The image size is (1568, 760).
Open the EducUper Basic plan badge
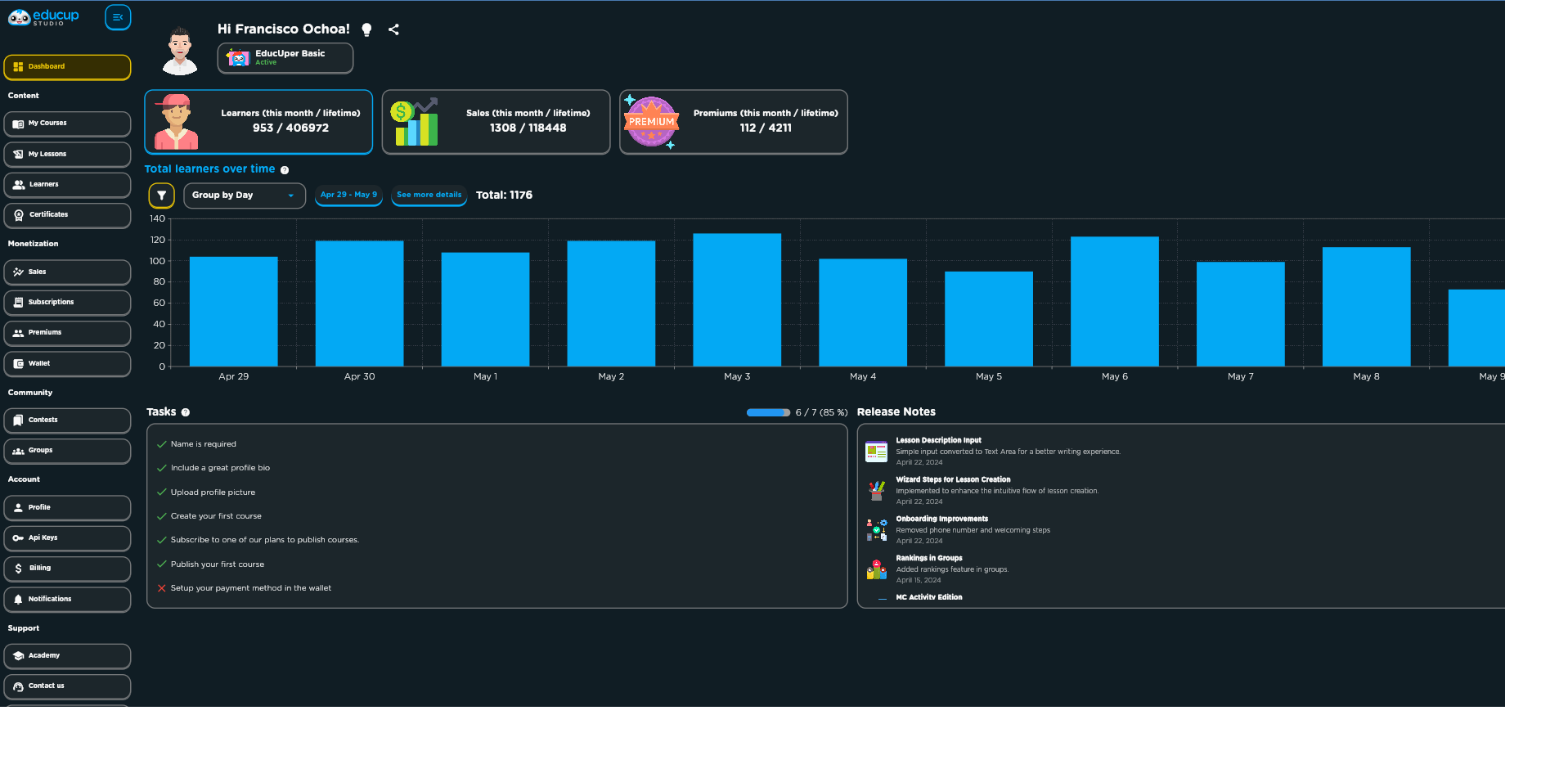(285, 58)
